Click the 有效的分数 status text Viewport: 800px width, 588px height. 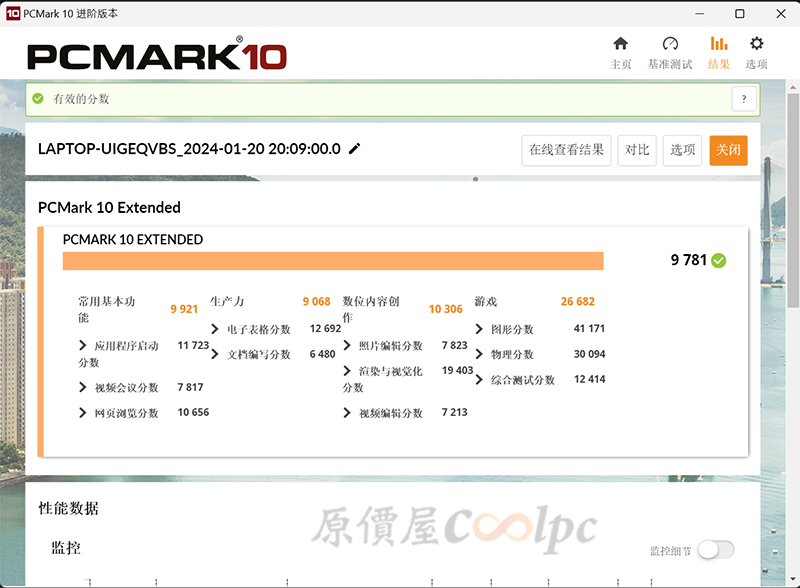(81, 99)
